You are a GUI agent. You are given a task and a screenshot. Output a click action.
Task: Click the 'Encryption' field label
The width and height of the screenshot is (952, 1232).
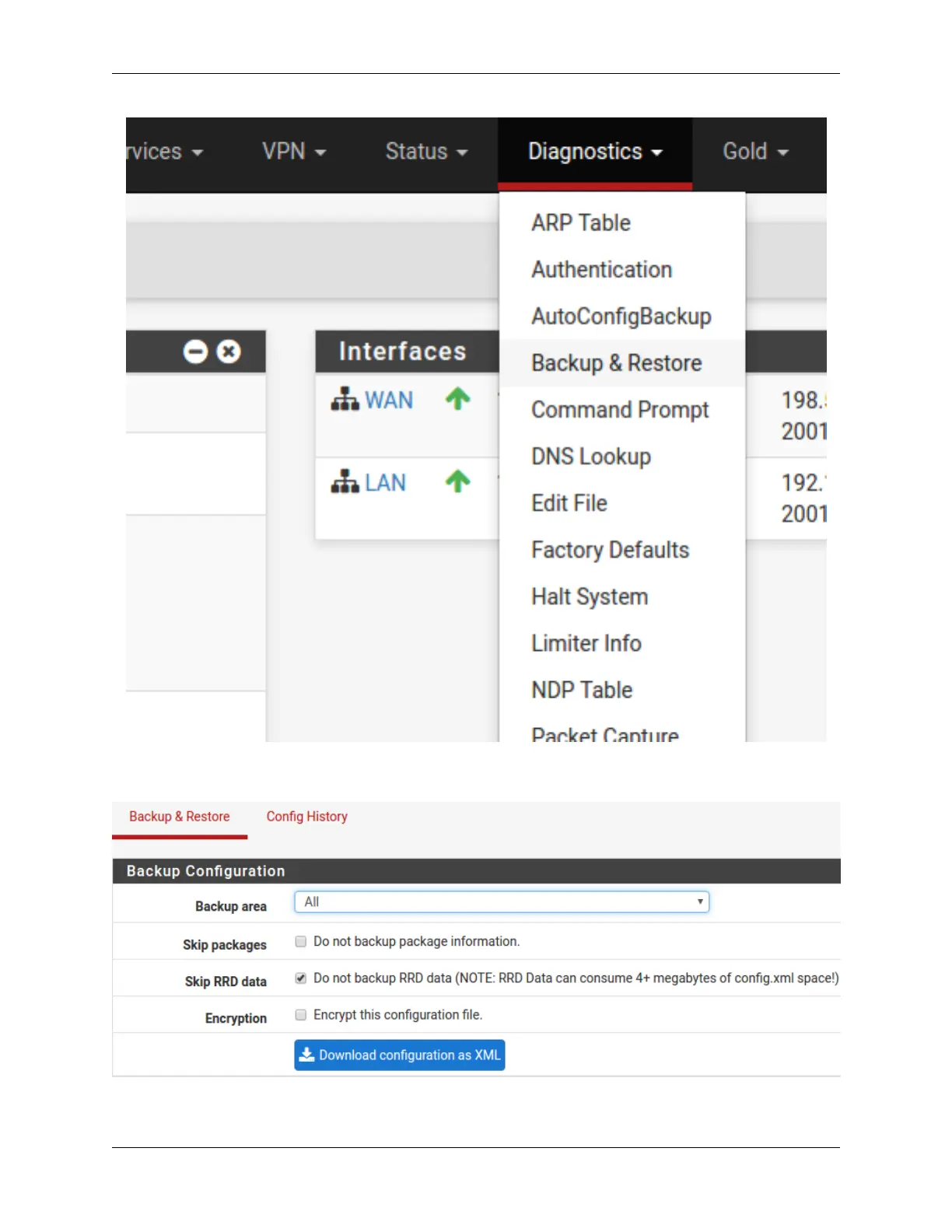236,1018
